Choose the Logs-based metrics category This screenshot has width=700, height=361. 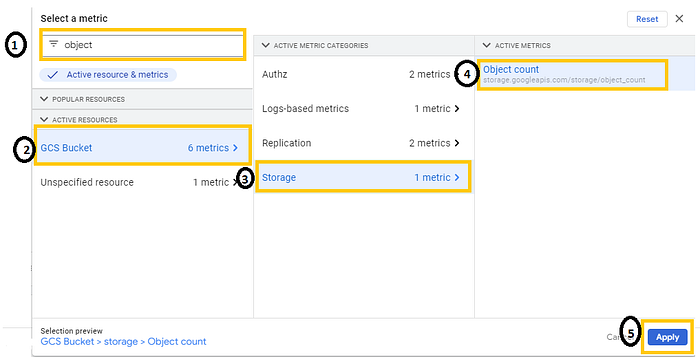point(364,109)
